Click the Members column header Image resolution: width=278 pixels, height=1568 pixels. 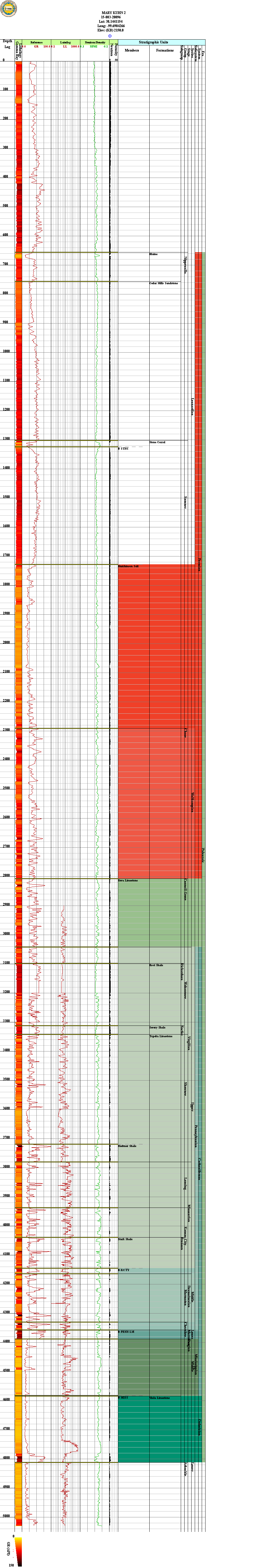(132, 51)
